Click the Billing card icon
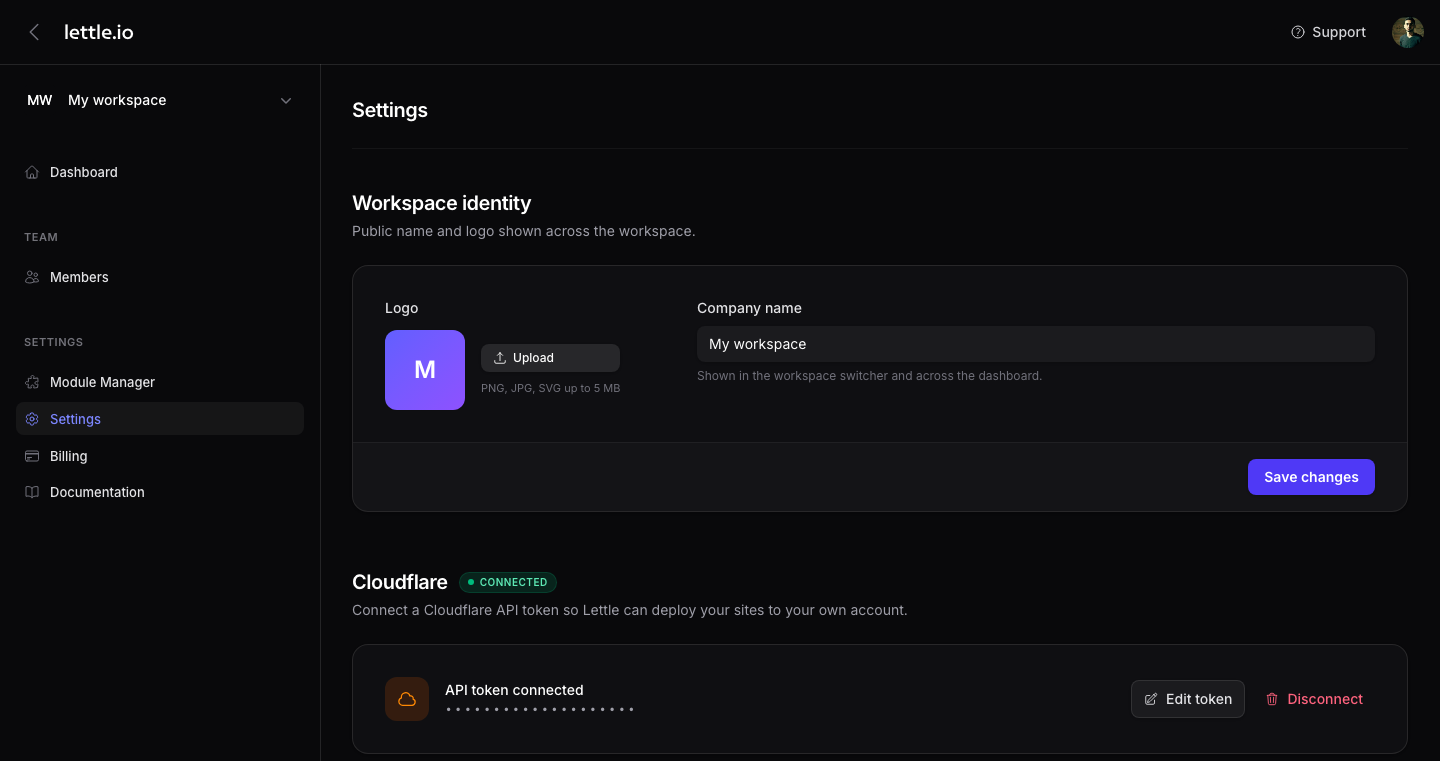The image size is (1440, 761). (32, 456)
